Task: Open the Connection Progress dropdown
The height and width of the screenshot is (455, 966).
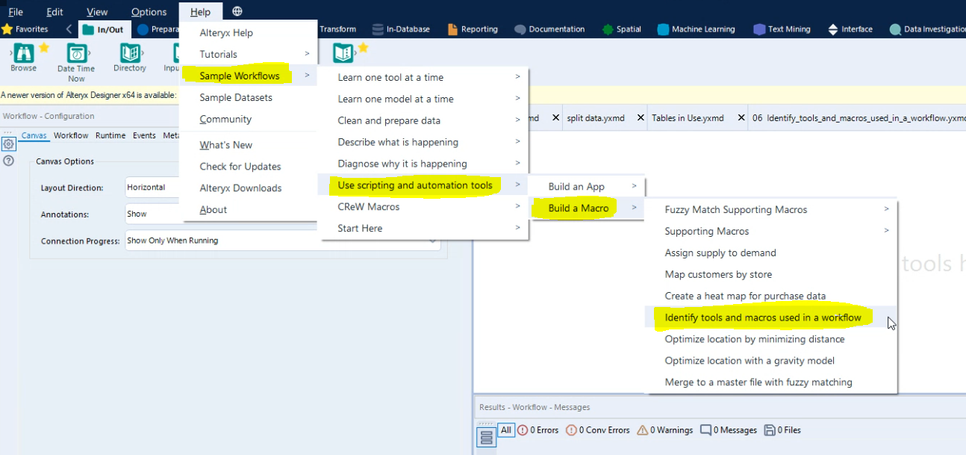Action: click(283, 241)
